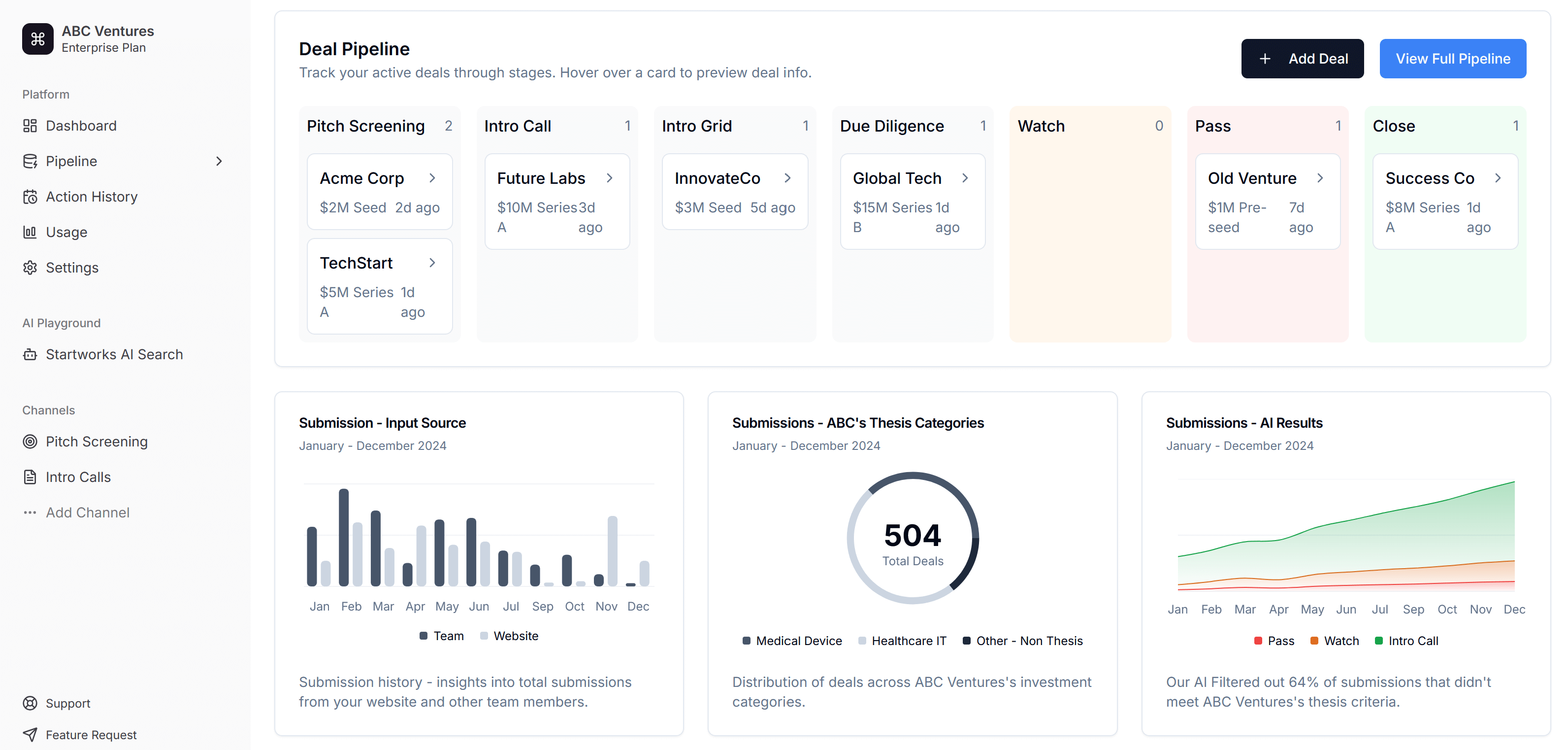Open the Dashboard icon in sidebar
This screenshot has width=1568, height=750.
30,126
